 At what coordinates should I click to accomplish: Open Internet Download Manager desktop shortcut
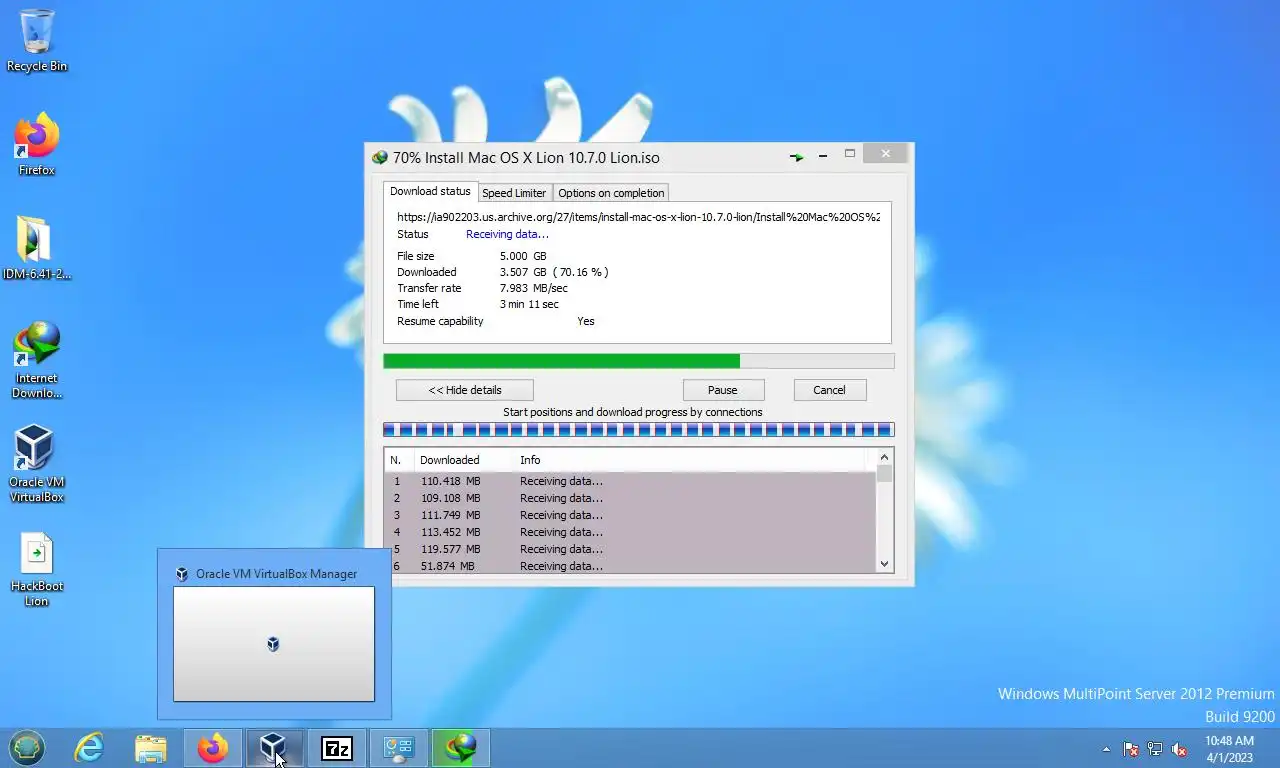(37, 360)
